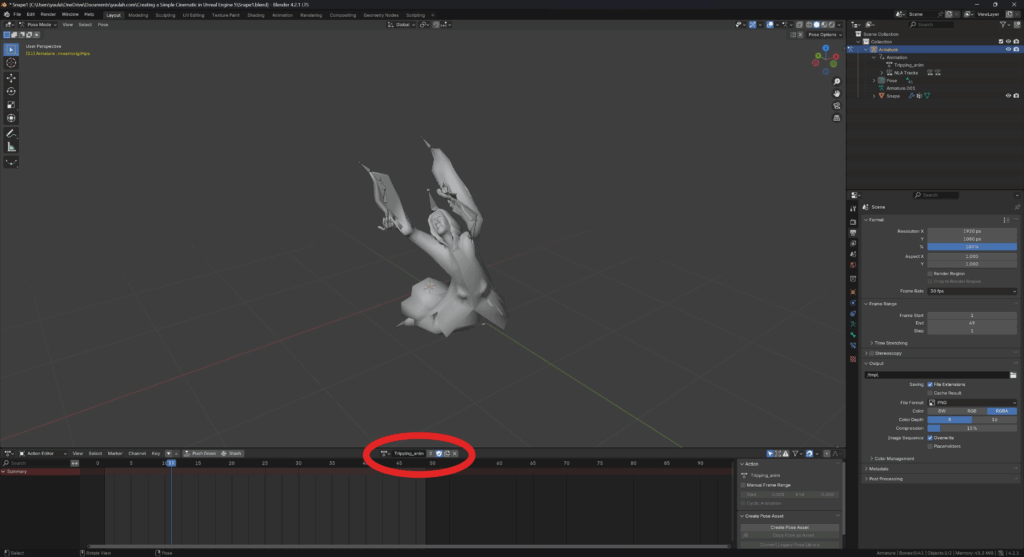
Task: Unlink the Tripping_anim action with X
Action: tap(454, 453)
